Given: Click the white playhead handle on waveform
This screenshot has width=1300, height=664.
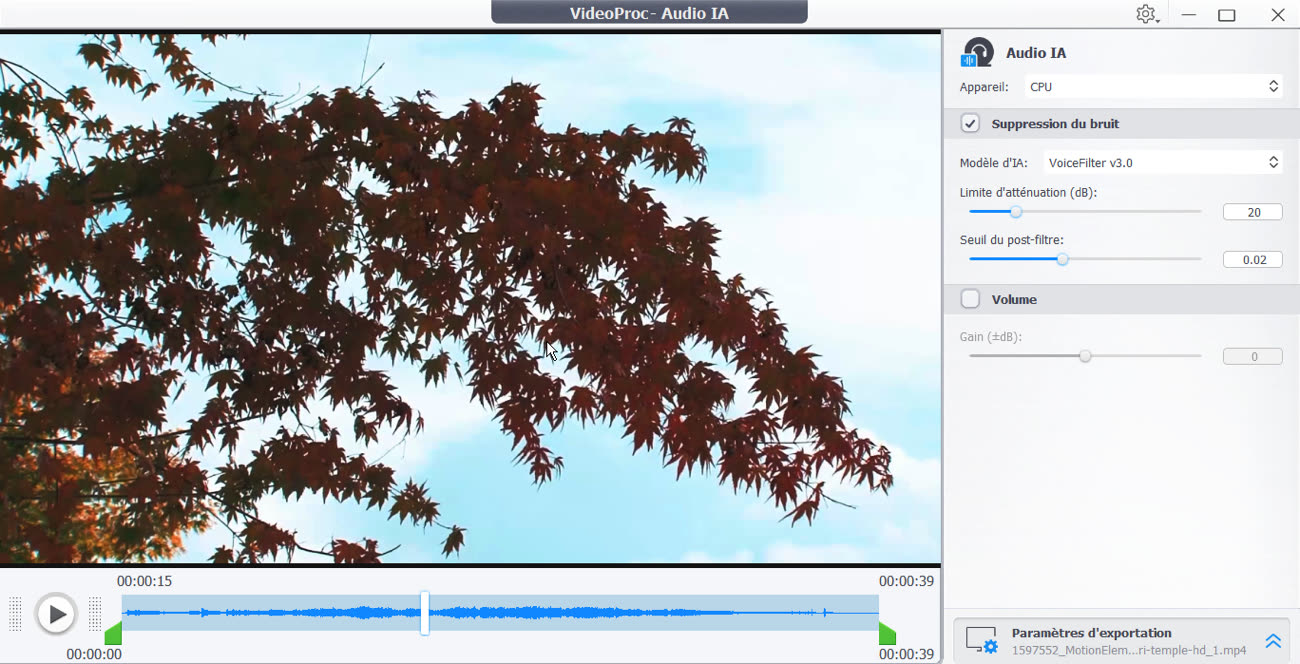Looking at the screenshot, I should click(425, 612).
